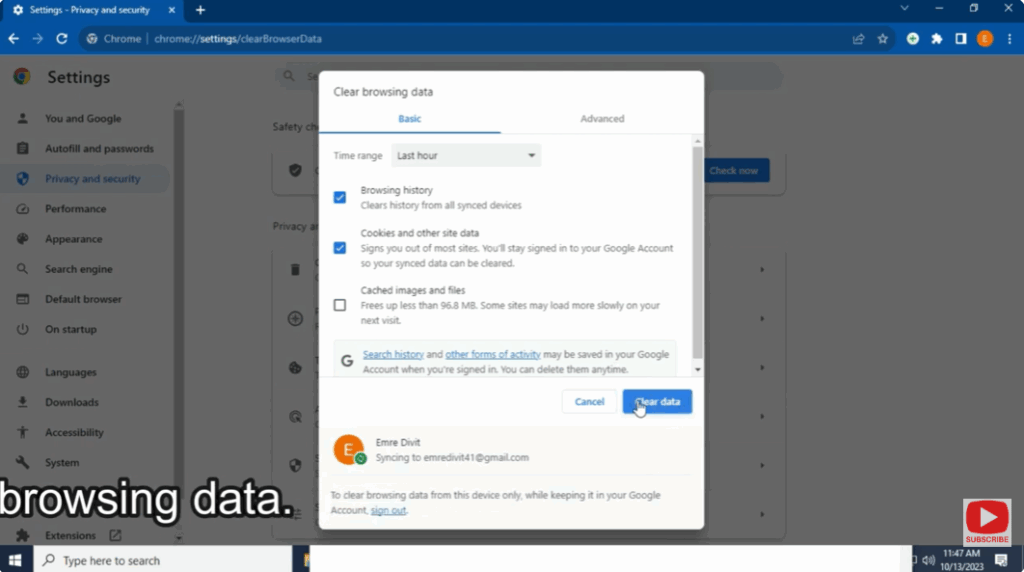Open Accessibility settings
The width and height of the screenshot is (1024, 572).
coord(74,432)
